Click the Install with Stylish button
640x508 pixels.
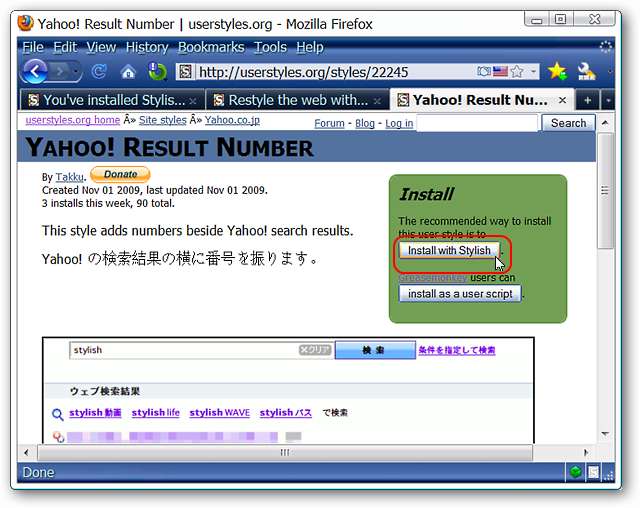pyautogui.click(x=449, y=250)
